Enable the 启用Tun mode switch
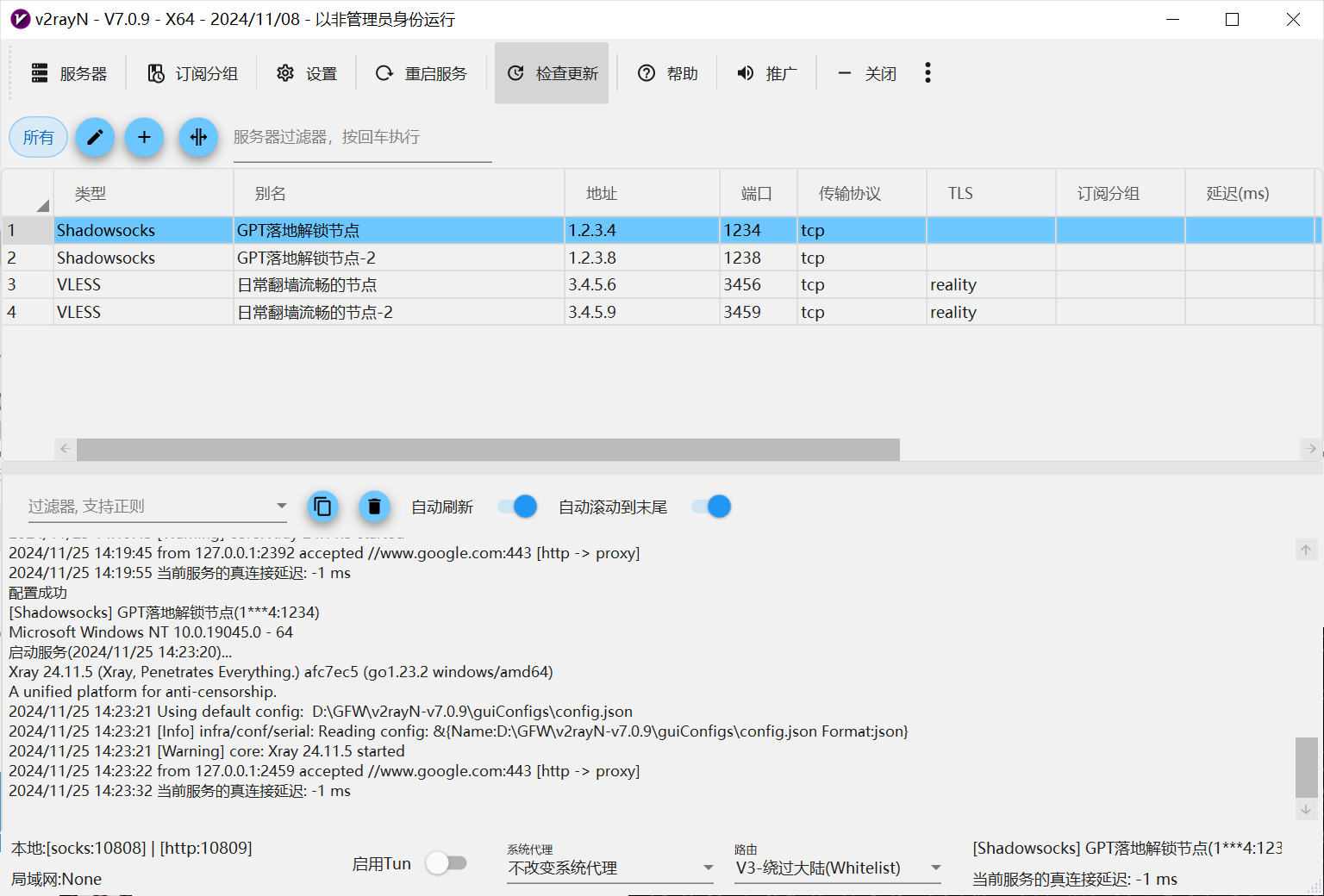 447,863
